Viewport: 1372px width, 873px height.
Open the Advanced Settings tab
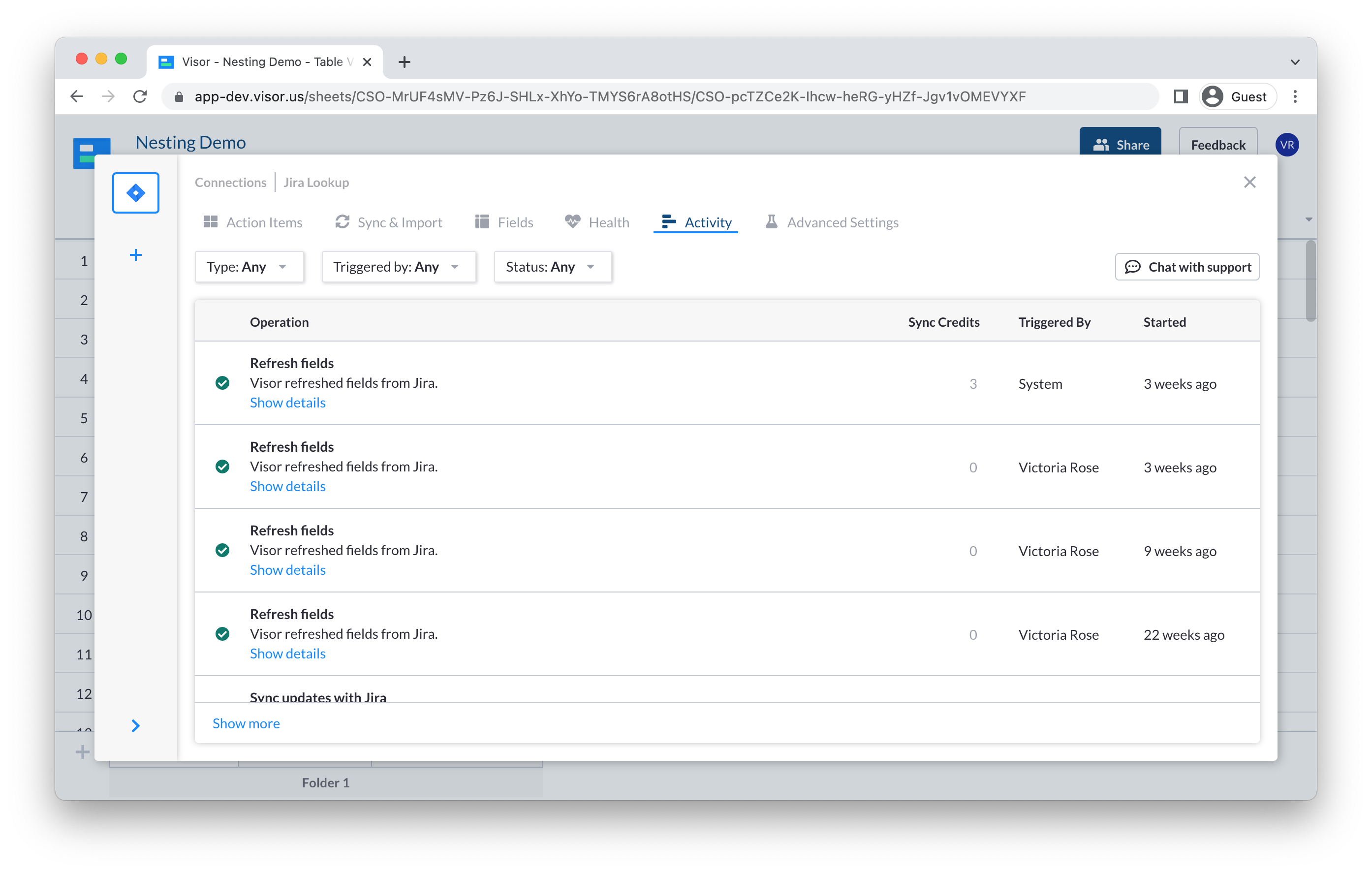point(832,222)
